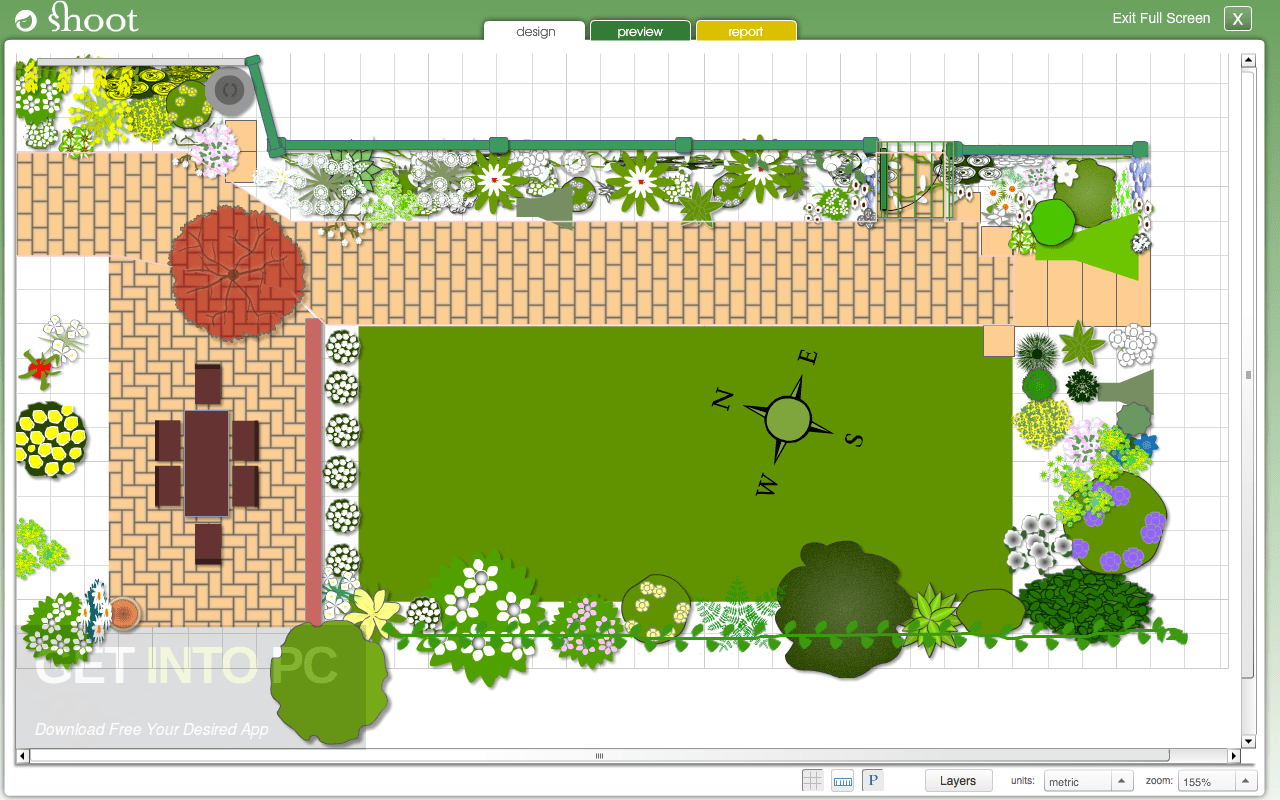1280x800 pixels.
Task: Click the gray drain cover in top-left corner
Action: 230,91
